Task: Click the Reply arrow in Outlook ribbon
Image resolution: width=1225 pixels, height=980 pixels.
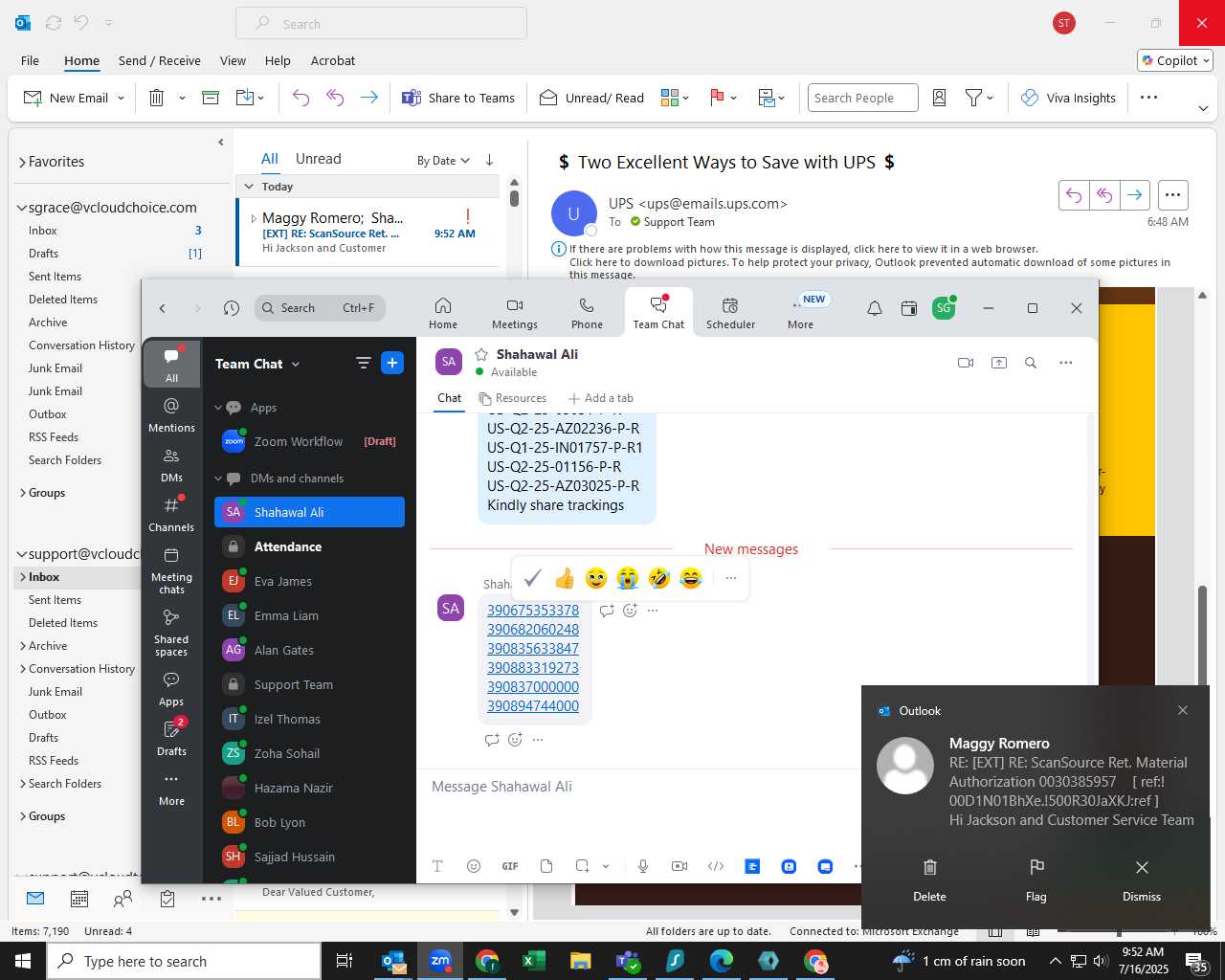Action: [301, 98]
